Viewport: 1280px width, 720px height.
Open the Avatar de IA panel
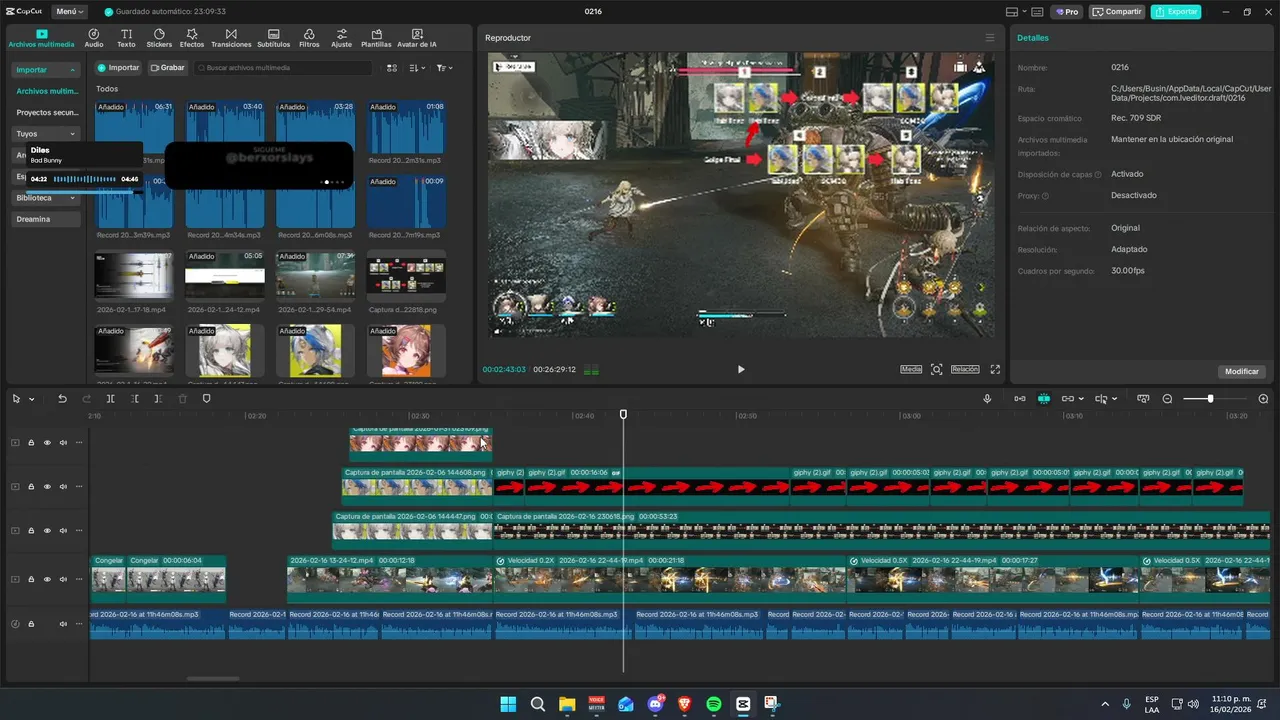(417, 38)
